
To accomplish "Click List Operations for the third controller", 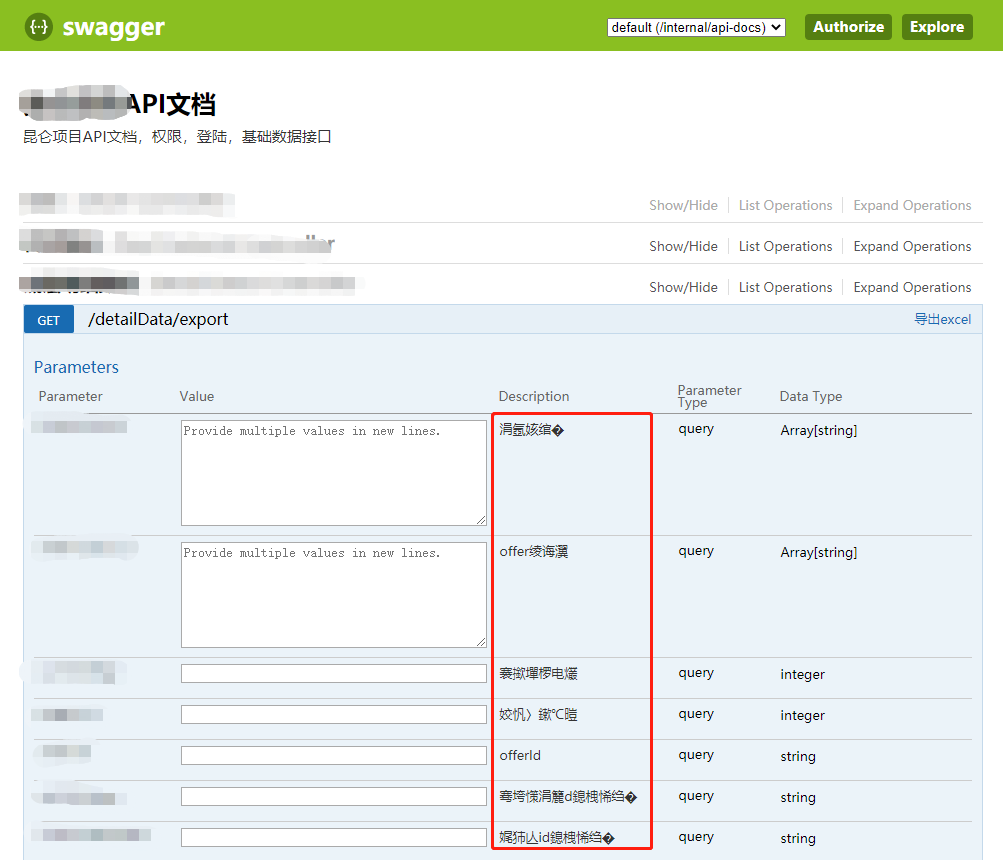I will point(786,287).
